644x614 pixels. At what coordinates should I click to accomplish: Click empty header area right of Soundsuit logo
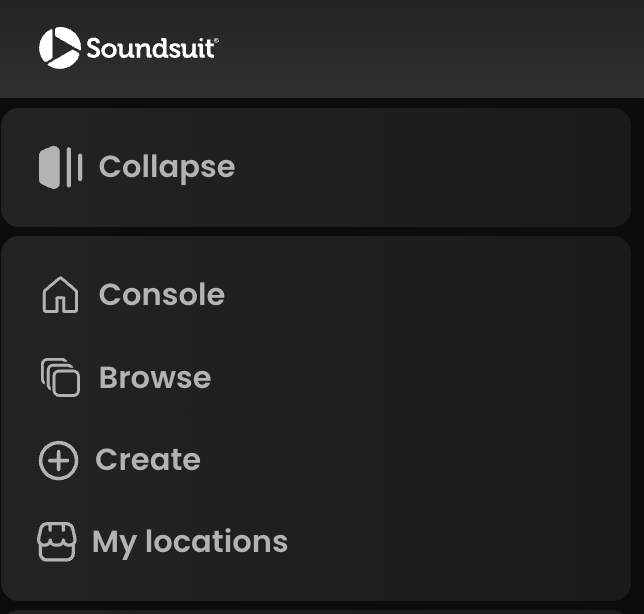430,48
